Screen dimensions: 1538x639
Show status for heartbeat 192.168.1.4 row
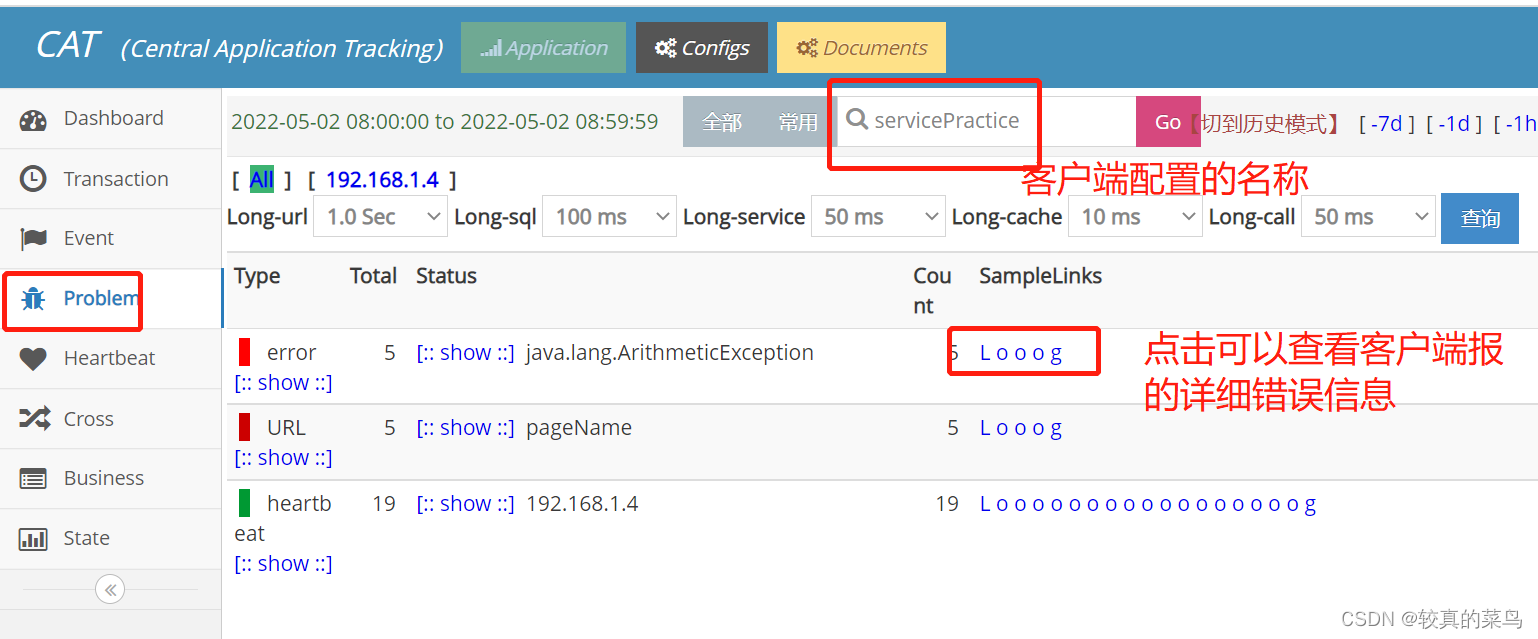(465, 504)
